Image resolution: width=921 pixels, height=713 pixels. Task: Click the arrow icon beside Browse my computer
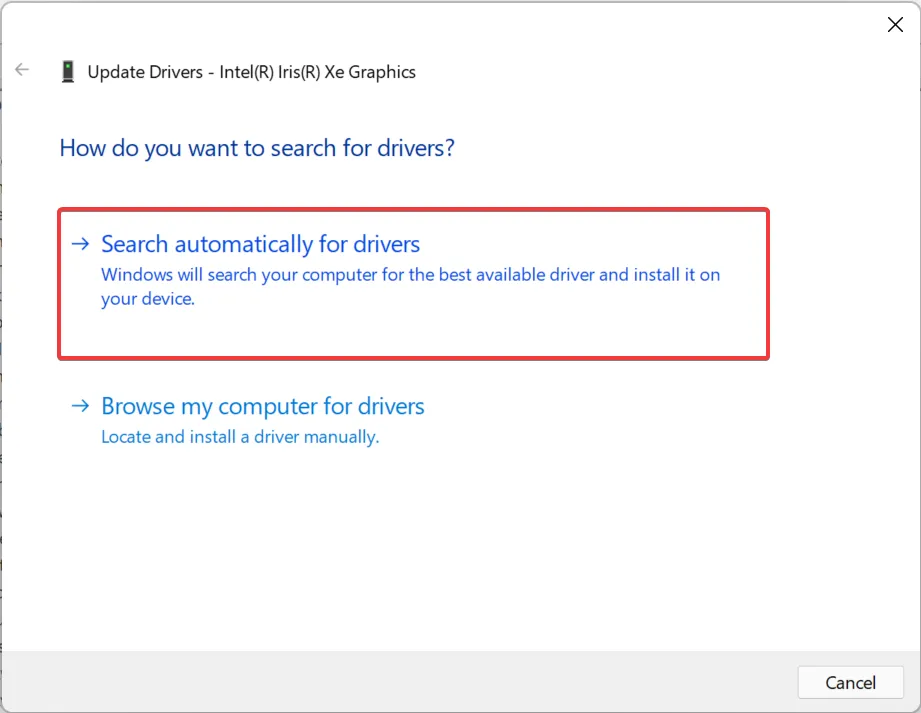[81, 407]
